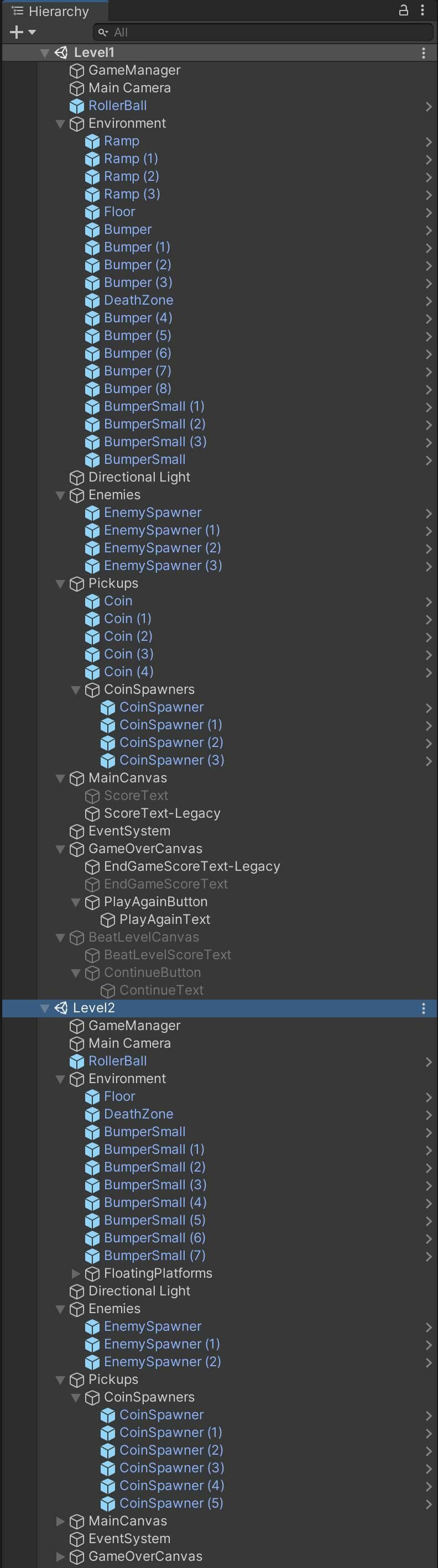
Task: Click GameObject cube icon of Level1 Directional Light
Action: click(x=77, y=478)
